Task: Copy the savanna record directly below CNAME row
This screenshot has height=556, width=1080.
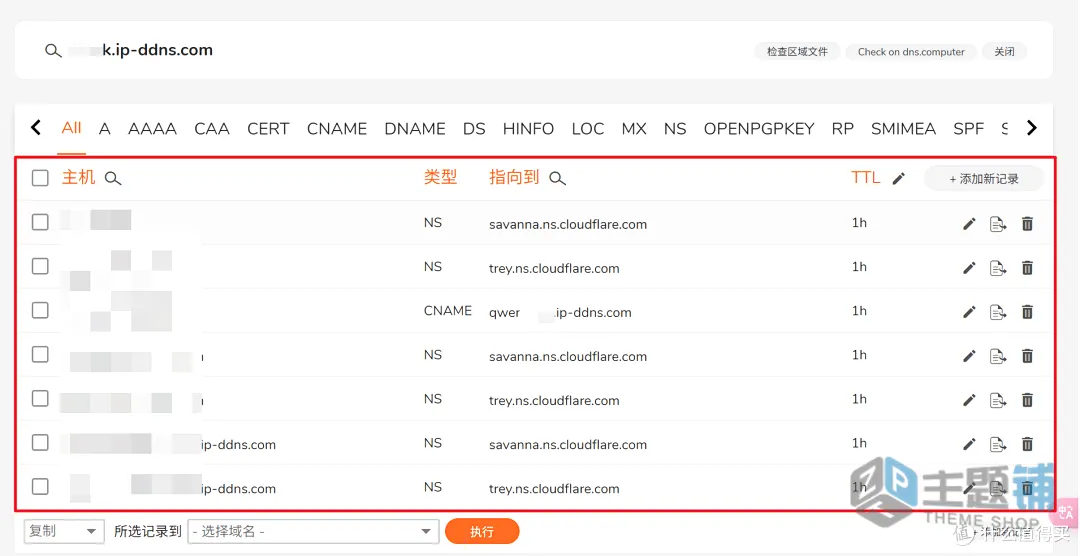Action: point(997,356)
